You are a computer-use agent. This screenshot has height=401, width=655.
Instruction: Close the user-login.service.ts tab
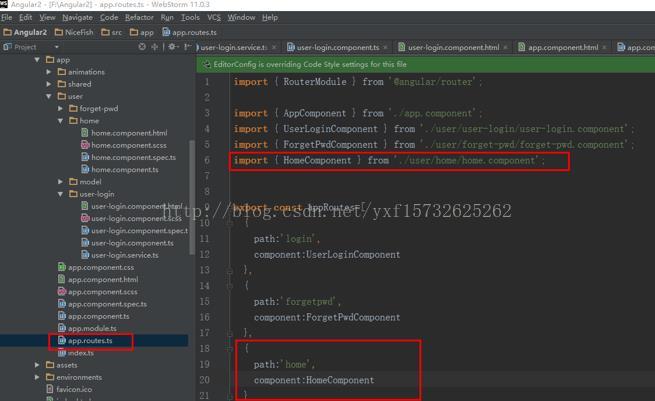274,47
